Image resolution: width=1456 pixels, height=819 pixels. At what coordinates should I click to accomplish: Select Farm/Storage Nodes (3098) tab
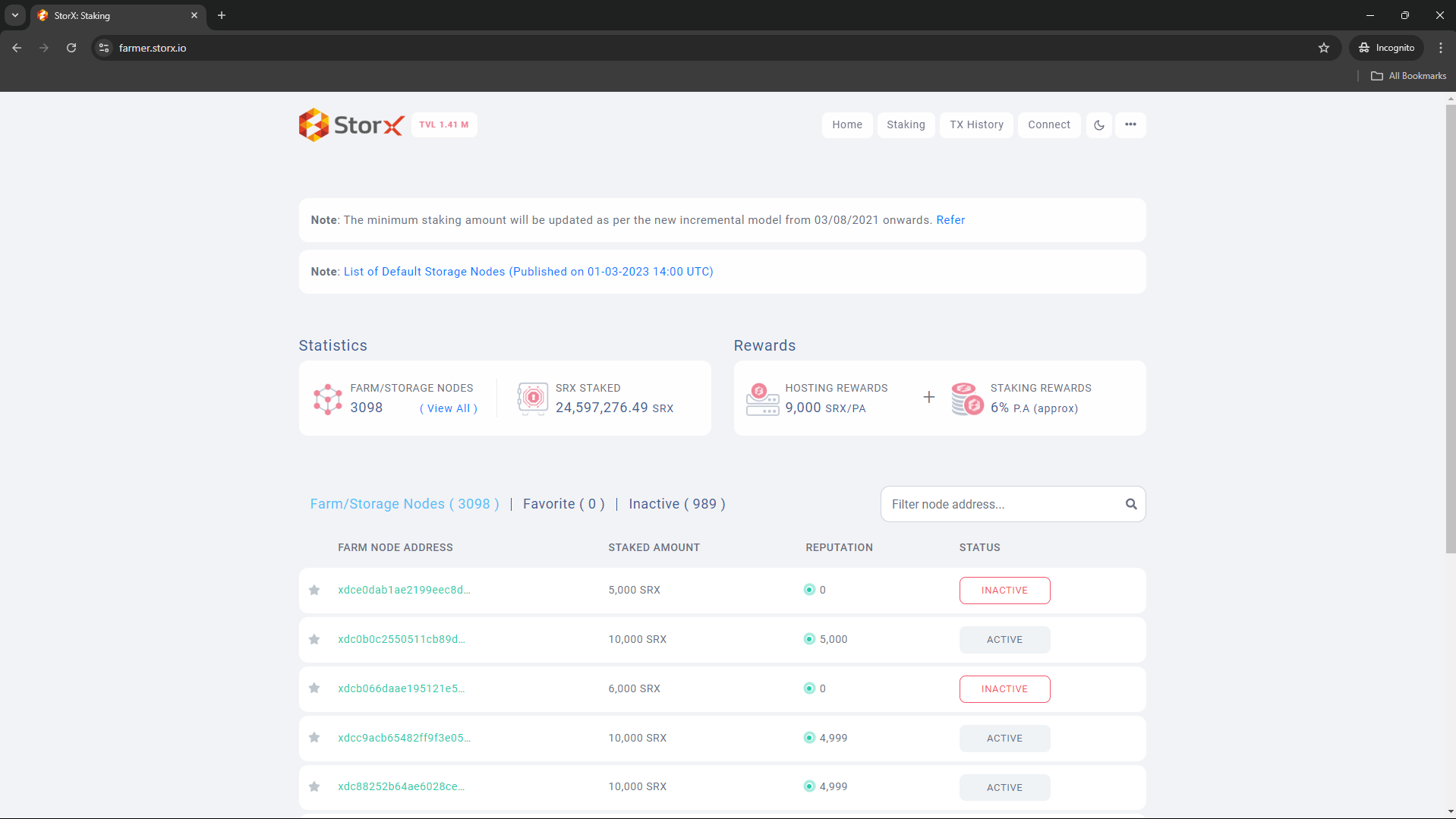pos(405,504)
